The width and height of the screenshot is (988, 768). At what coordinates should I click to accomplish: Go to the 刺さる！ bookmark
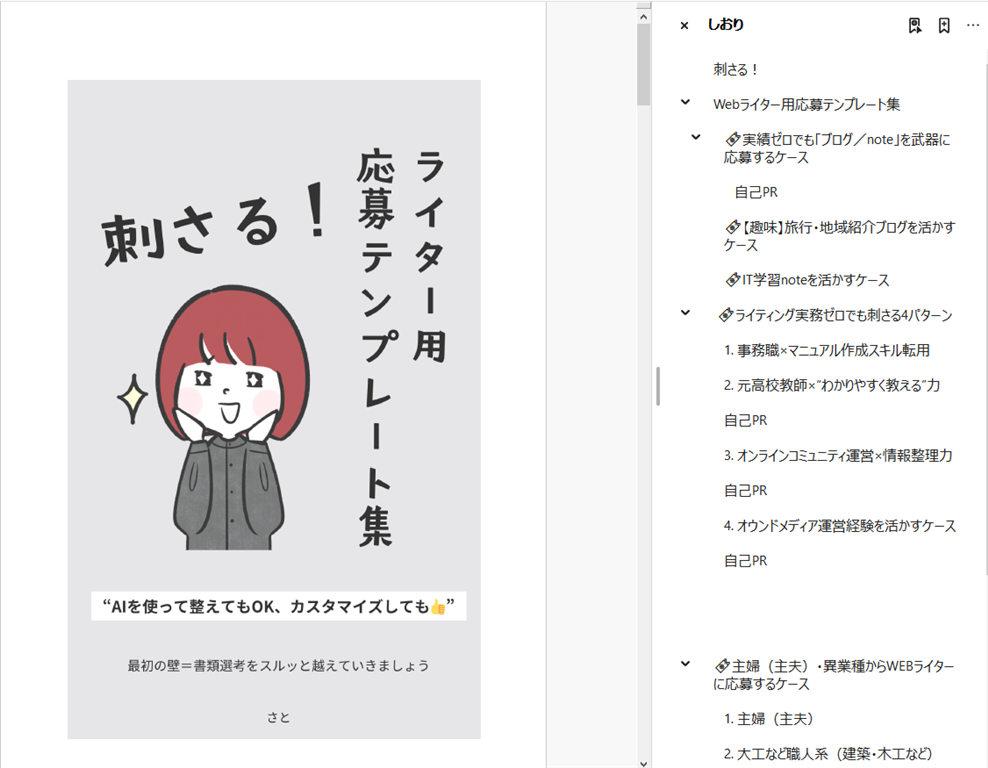(x=736, y=69)
